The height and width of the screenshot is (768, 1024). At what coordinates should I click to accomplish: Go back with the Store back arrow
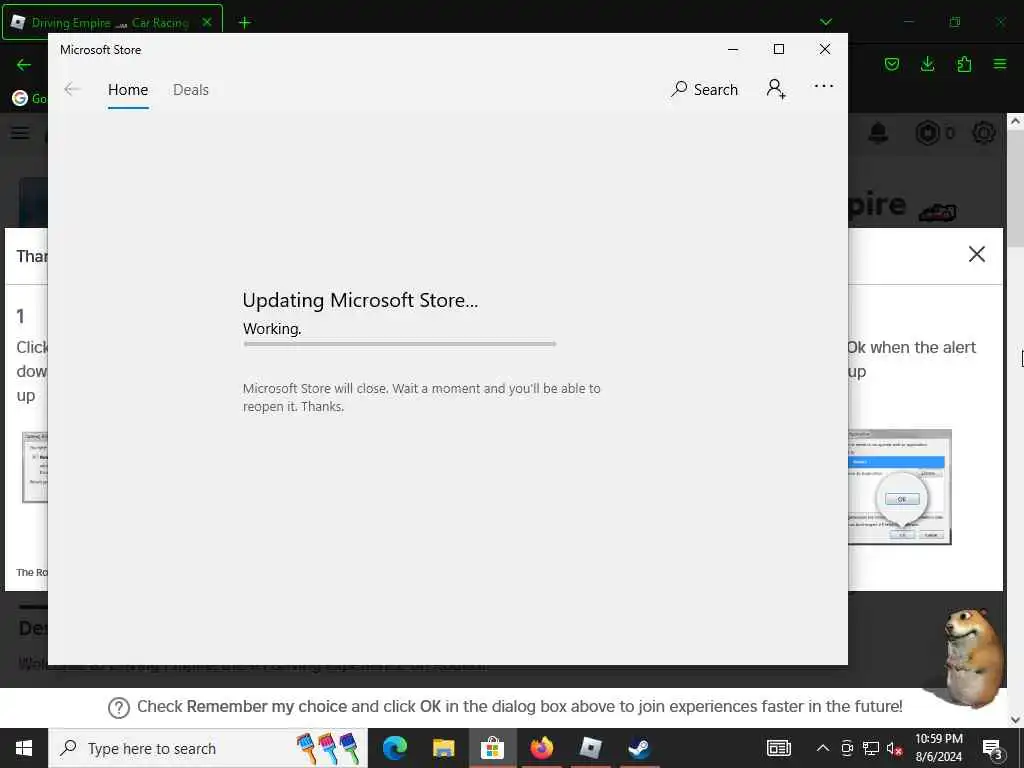72,89
